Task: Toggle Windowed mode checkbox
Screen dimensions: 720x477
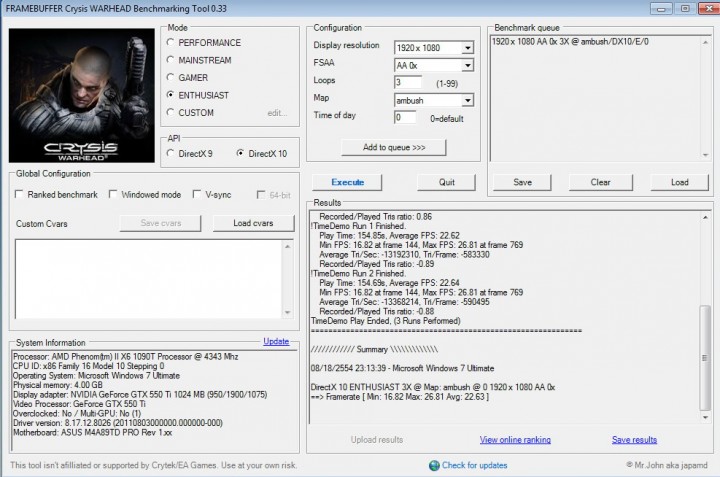Action: click(113, 194)
